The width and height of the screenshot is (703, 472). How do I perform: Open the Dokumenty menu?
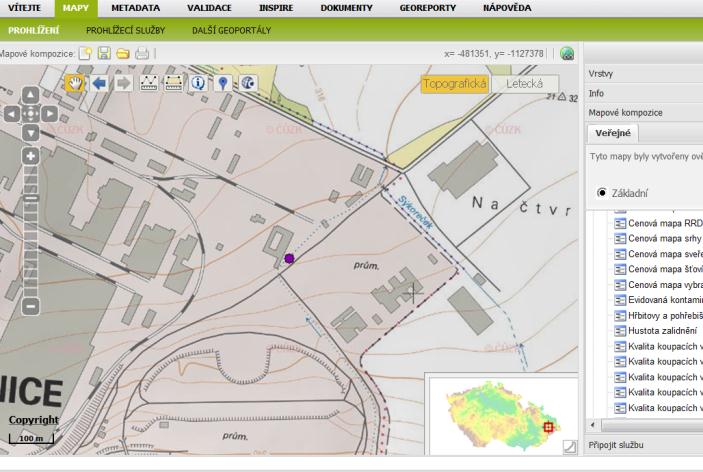[346, 8]
